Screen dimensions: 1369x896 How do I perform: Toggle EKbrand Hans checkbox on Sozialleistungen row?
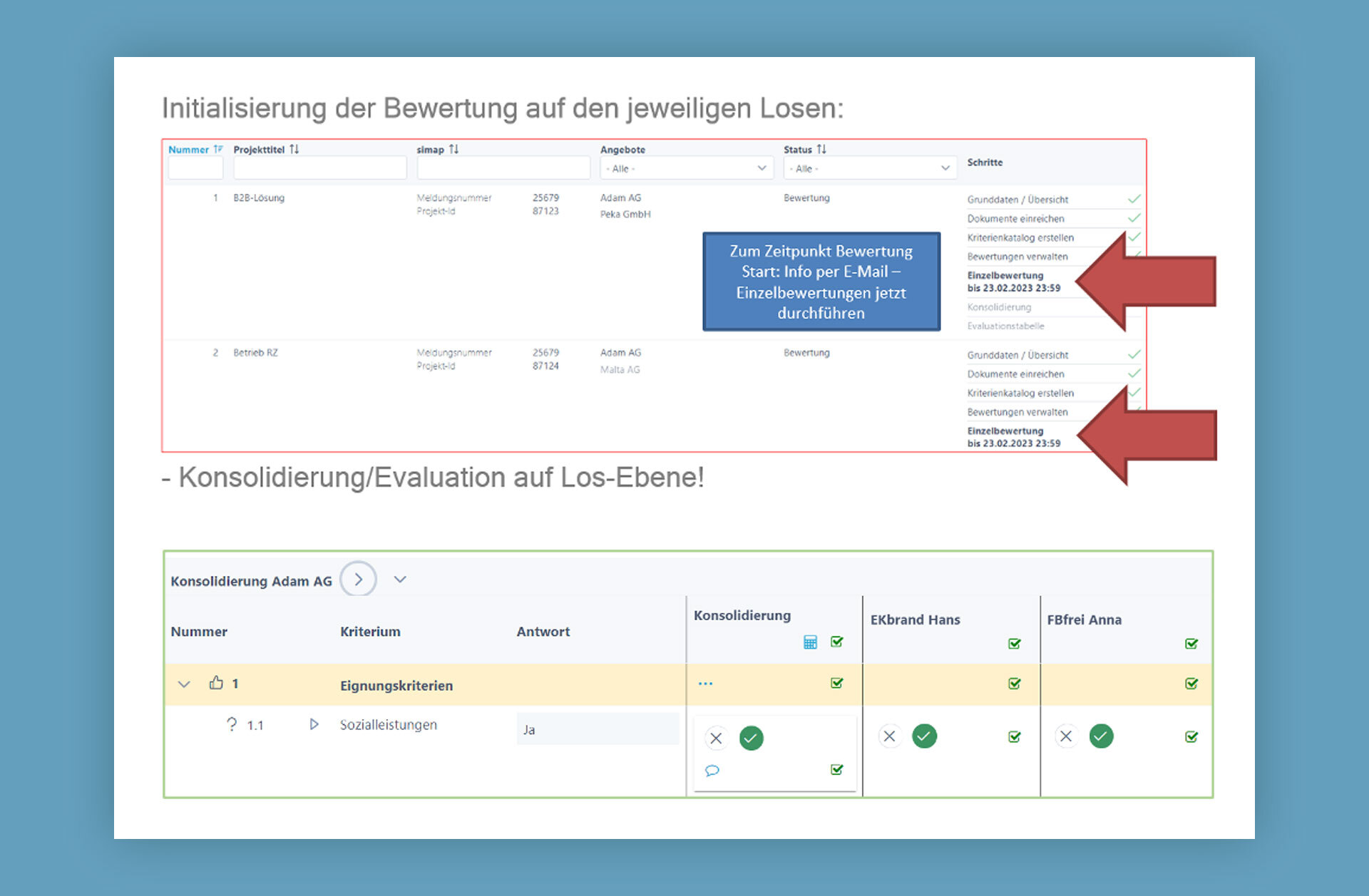click(1015, 737)
